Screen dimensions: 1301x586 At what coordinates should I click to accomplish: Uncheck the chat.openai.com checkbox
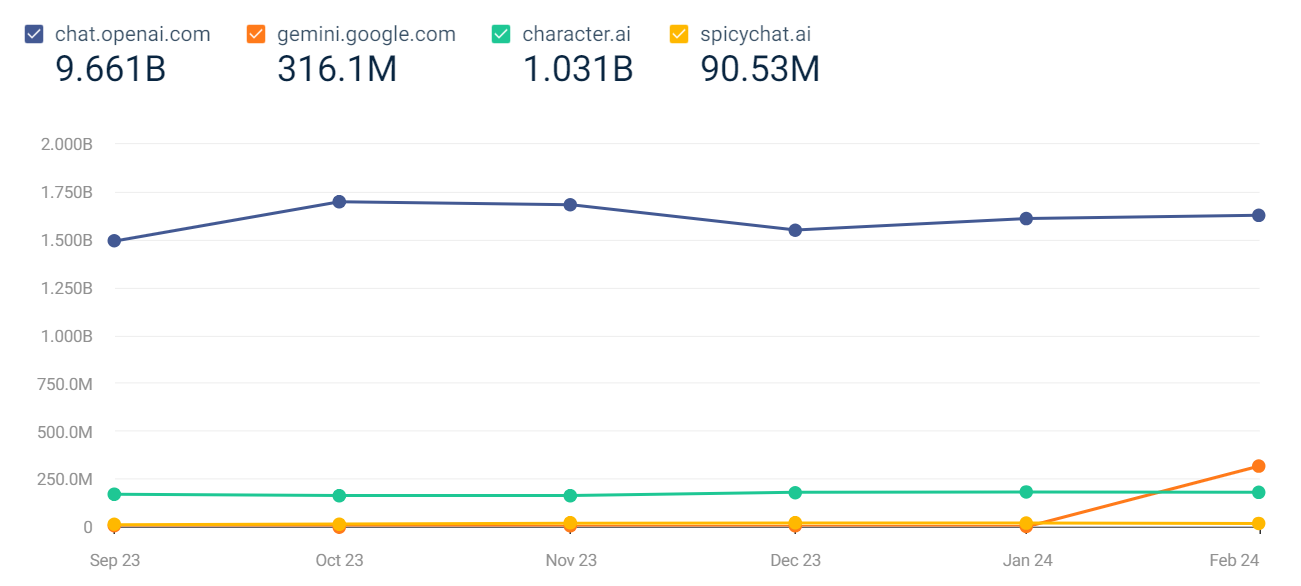point(34,34)
